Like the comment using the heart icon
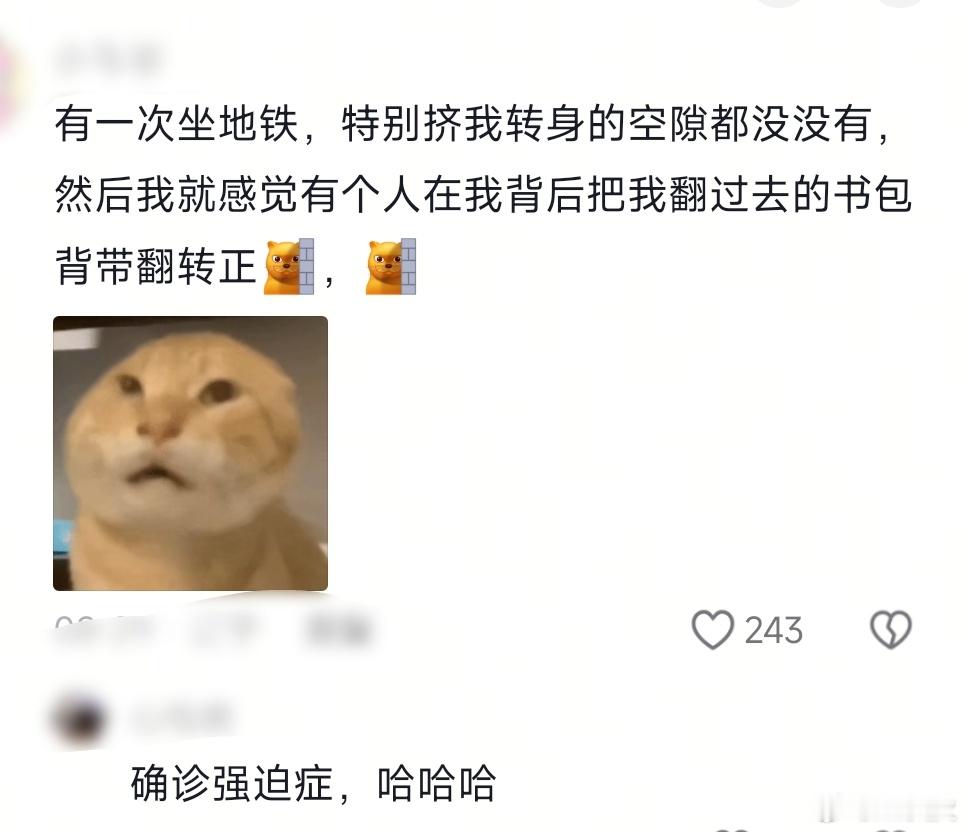 (x=712, y=629)
